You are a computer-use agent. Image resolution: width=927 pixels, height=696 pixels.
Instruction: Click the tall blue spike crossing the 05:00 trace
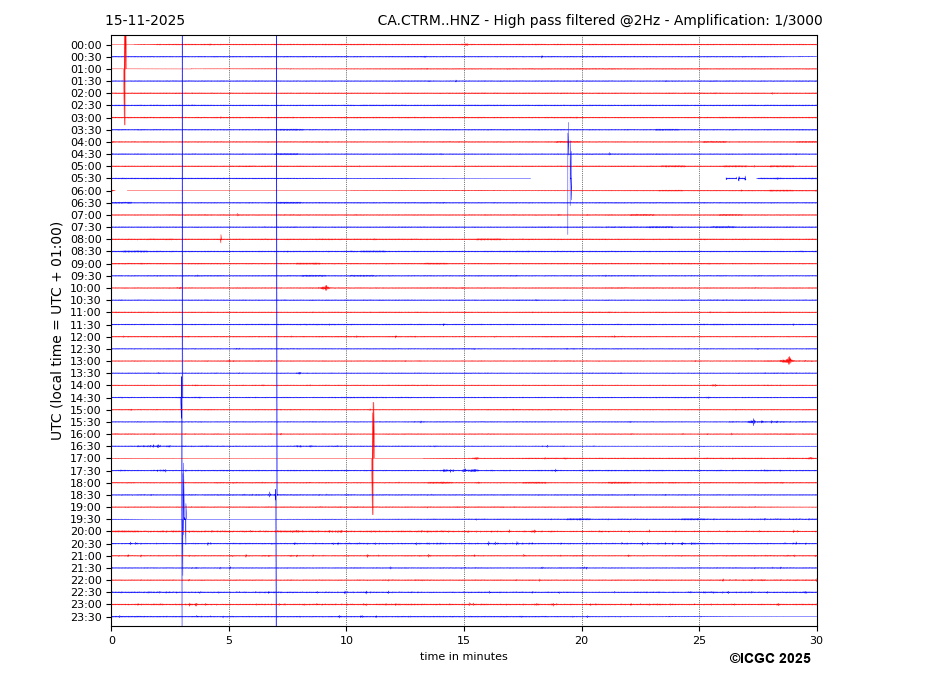tap(570, 166)
